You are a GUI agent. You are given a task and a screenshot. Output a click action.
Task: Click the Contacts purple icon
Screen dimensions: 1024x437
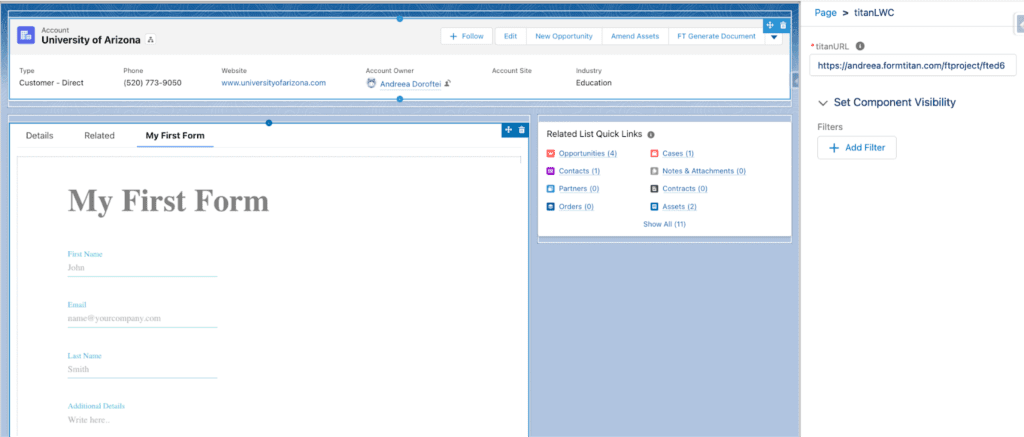(x=551, y=171)
